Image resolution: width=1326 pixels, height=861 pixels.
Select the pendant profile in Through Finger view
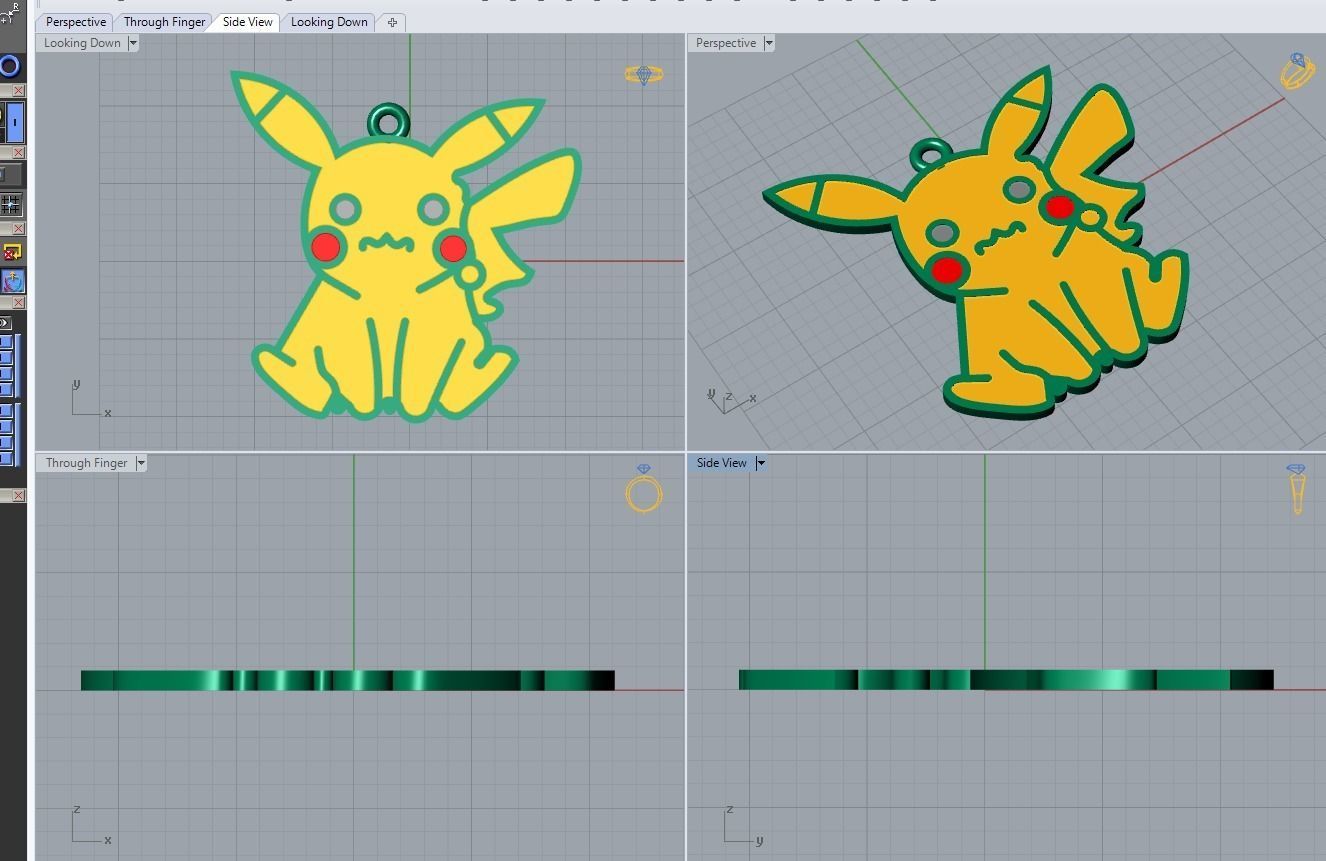click(347, 680)
